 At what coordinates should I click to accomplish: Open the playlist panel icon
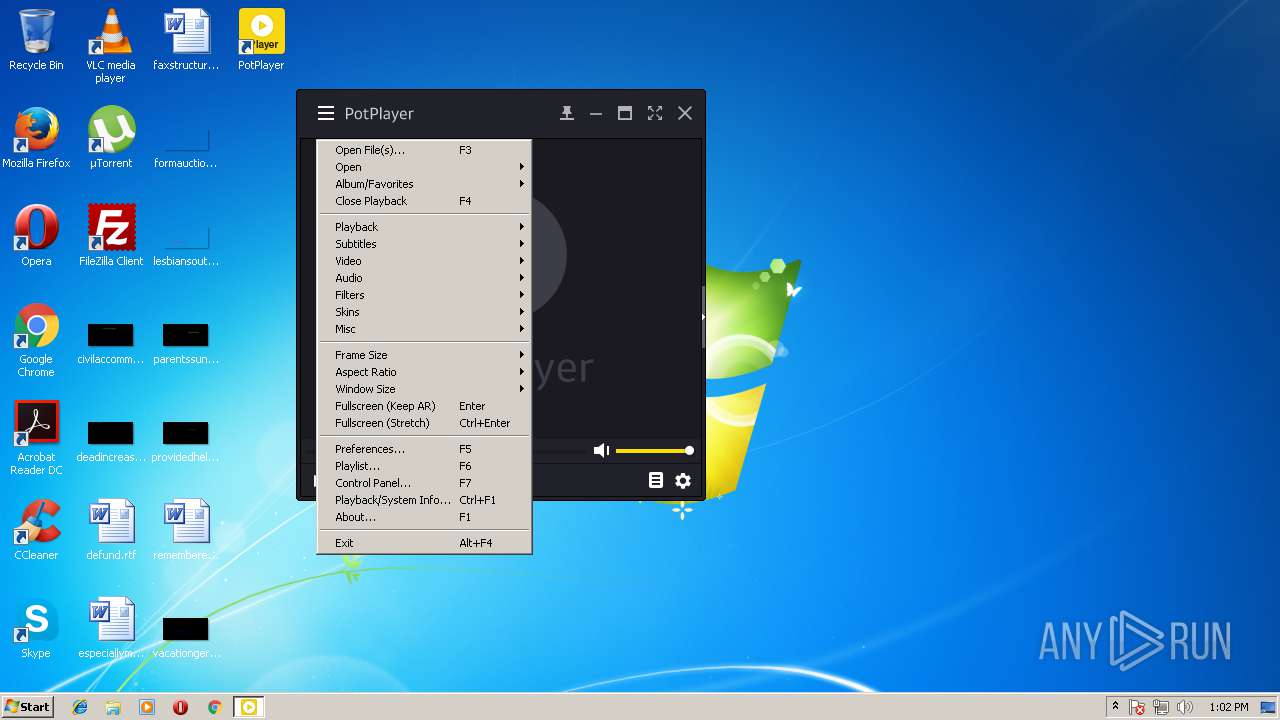pyautogui.click(x=656, y=481)
